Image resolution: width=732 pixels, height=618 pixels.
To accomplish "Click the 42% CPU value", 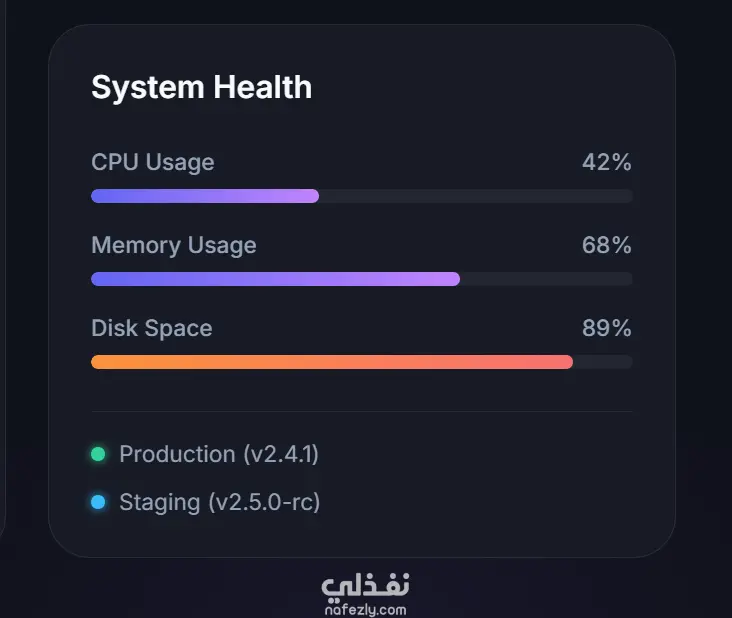I will [606, 162].
